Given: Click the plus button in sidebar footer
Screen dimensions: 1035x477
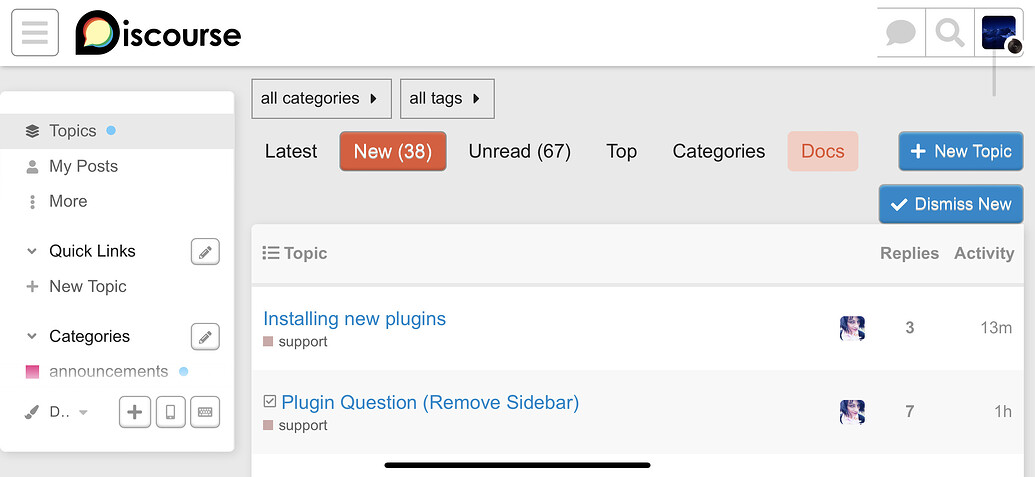Looking at the screenshot, I should click(x=135, y=412).
